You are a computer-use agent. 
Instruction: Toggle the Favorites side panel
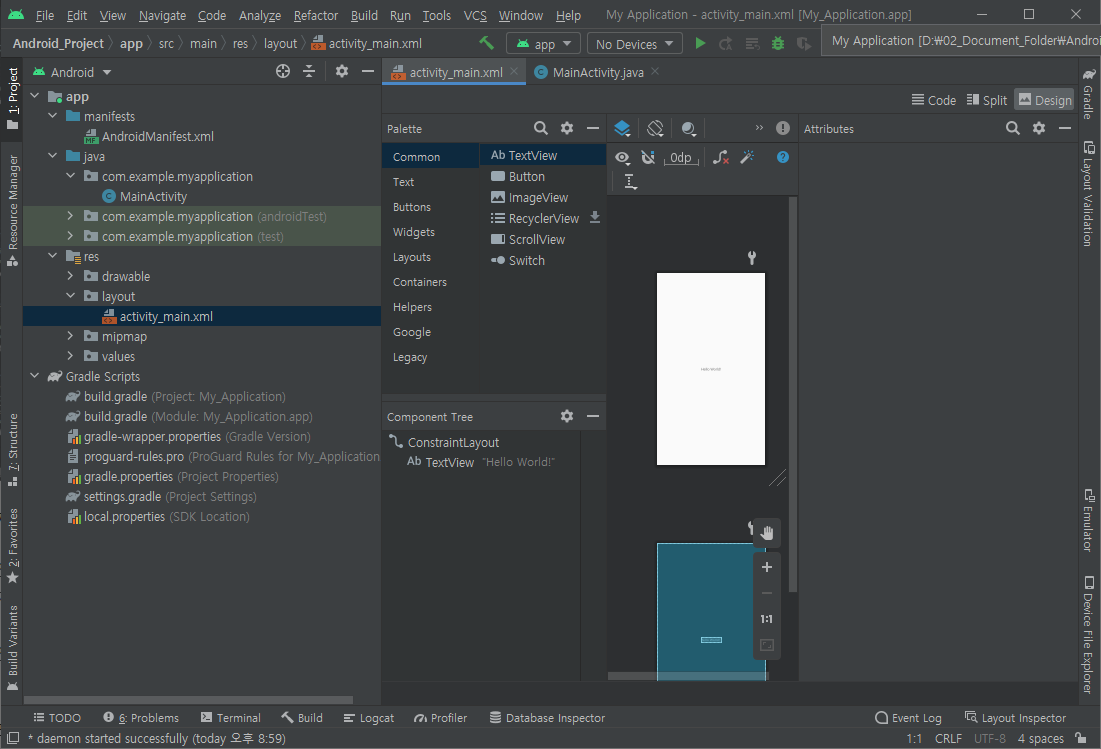[x=13, y=545]
